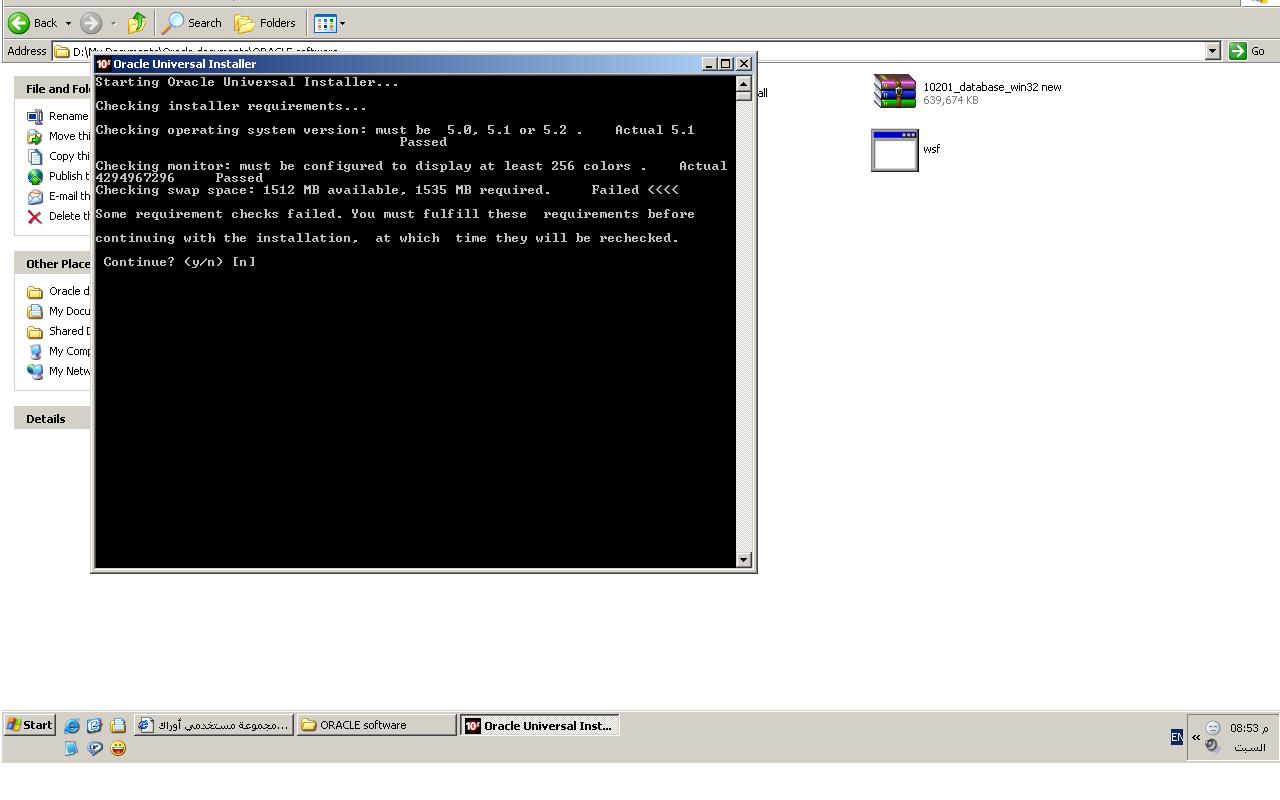Switch to ORACLE software taskbar window
The width and height of the screenshot is (1280, 800).
pos(377,725)
